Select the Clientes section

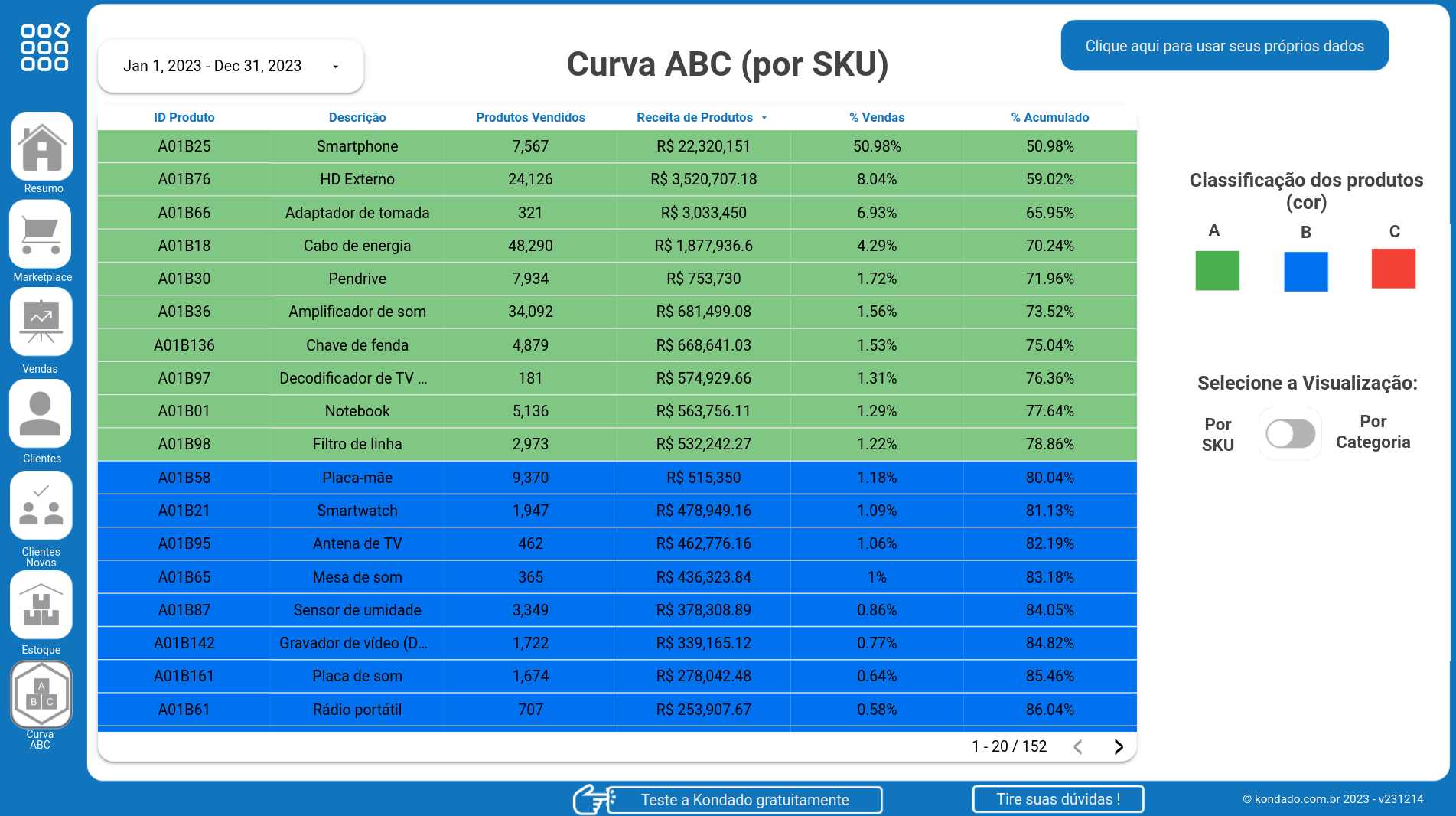(41, 414)
